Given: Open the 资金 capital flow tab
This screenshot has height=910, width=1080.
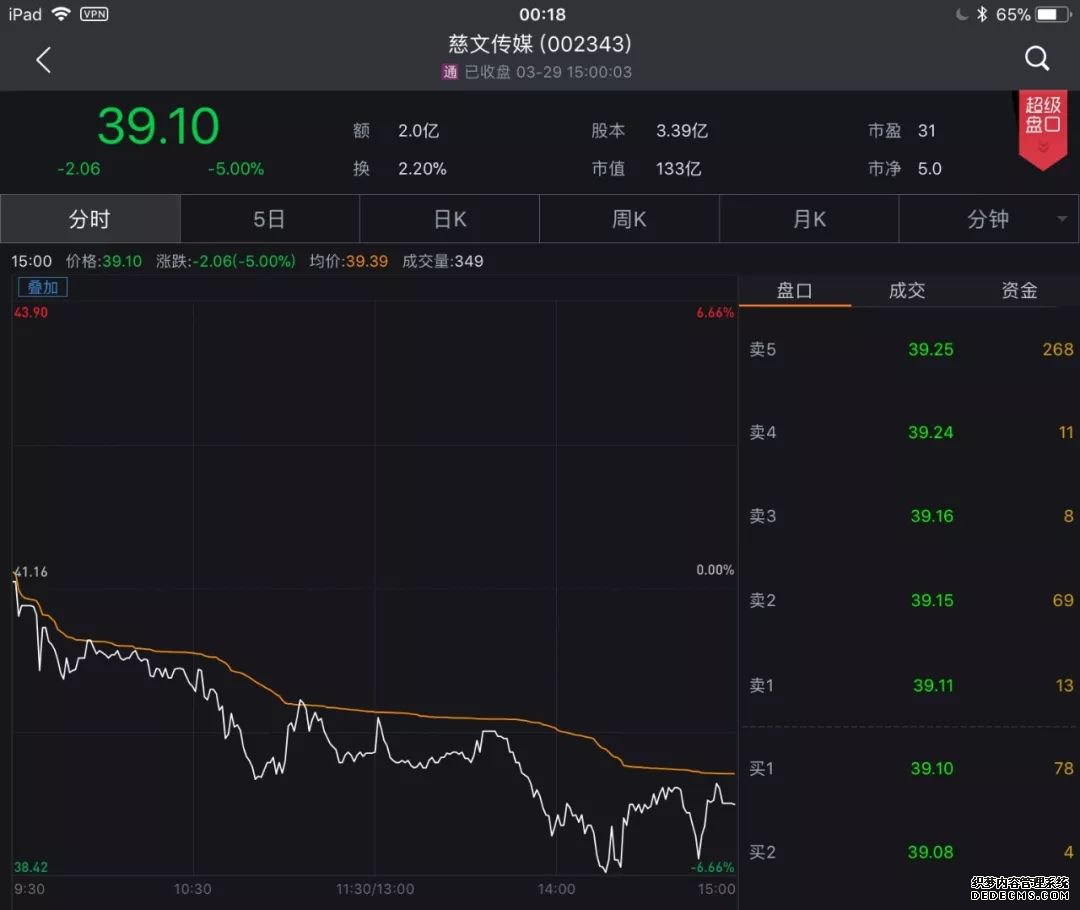Looking at the screenshot, I should coord(1019,291).
